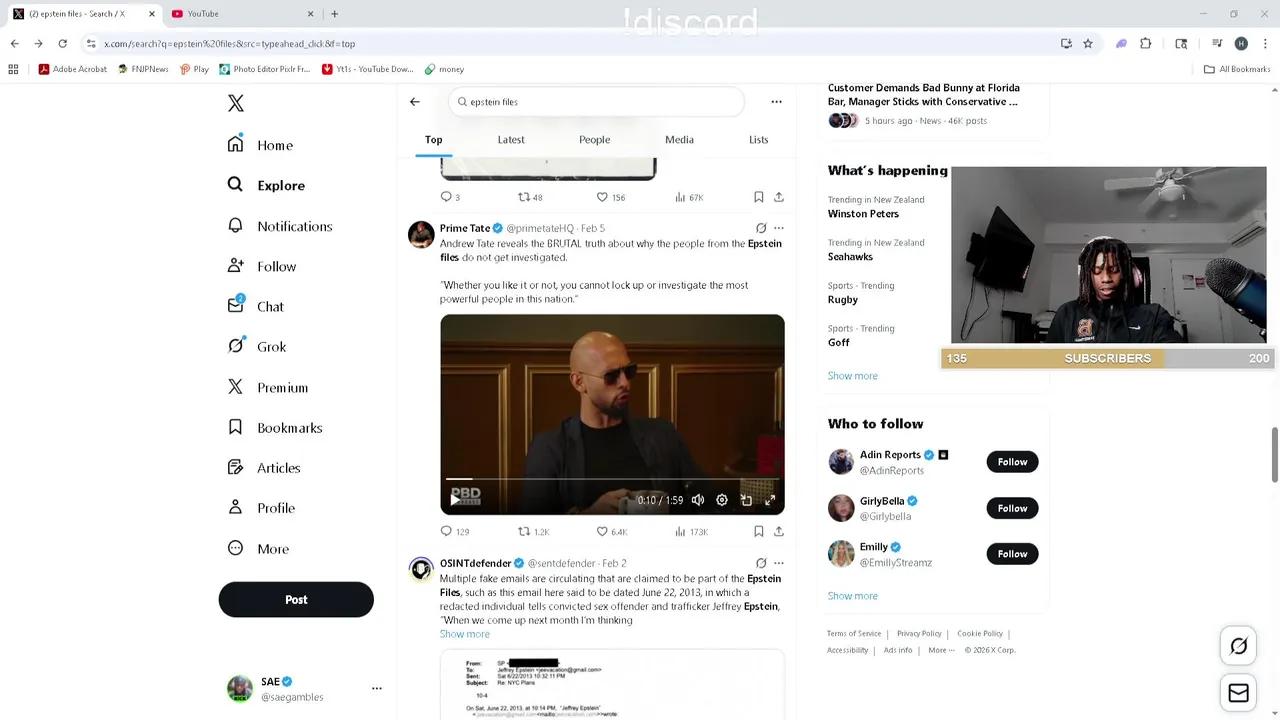
Task: Open Profile in the sidebar
Action: tap(261, 508)
